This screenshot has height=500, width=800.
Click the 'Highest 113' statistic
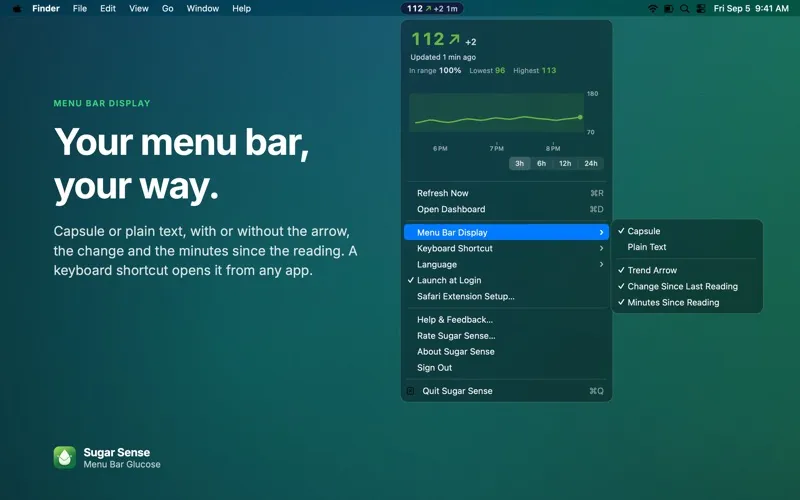pyautogui.click(x=535, y=70)
